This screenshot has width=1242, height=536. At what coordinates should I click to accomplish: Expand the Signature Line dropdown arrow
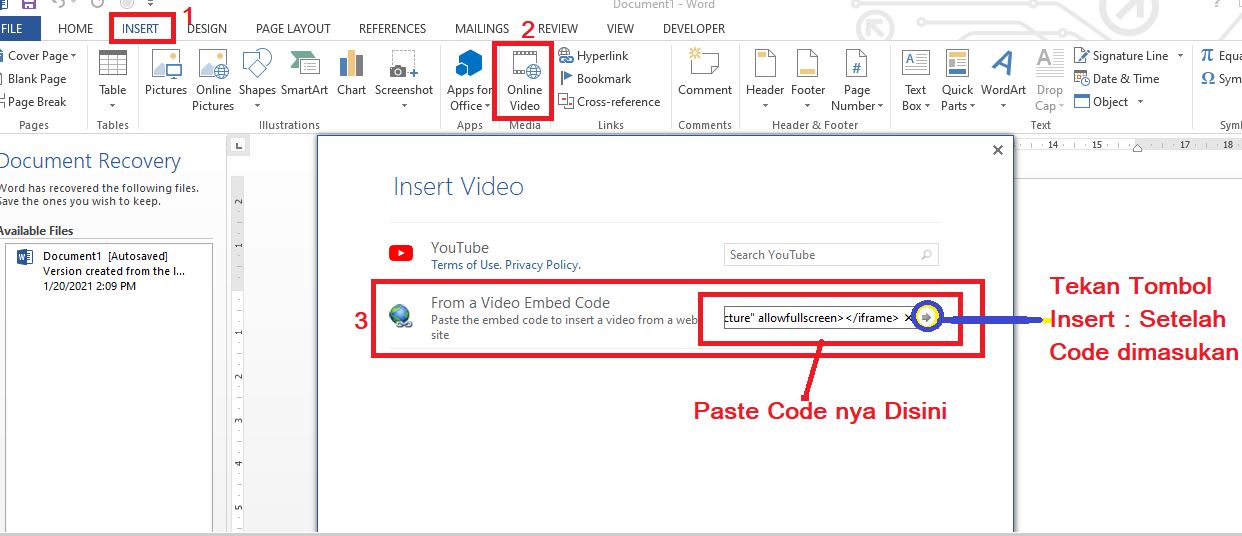tap(1180, 56)
